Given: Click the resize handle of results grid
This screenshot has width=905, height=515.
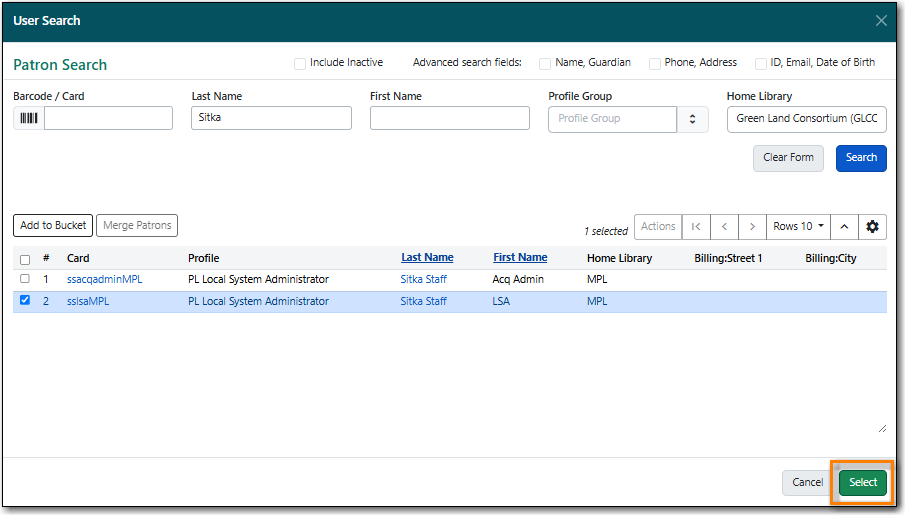Looking at the screenshot, I should point(882,428).
